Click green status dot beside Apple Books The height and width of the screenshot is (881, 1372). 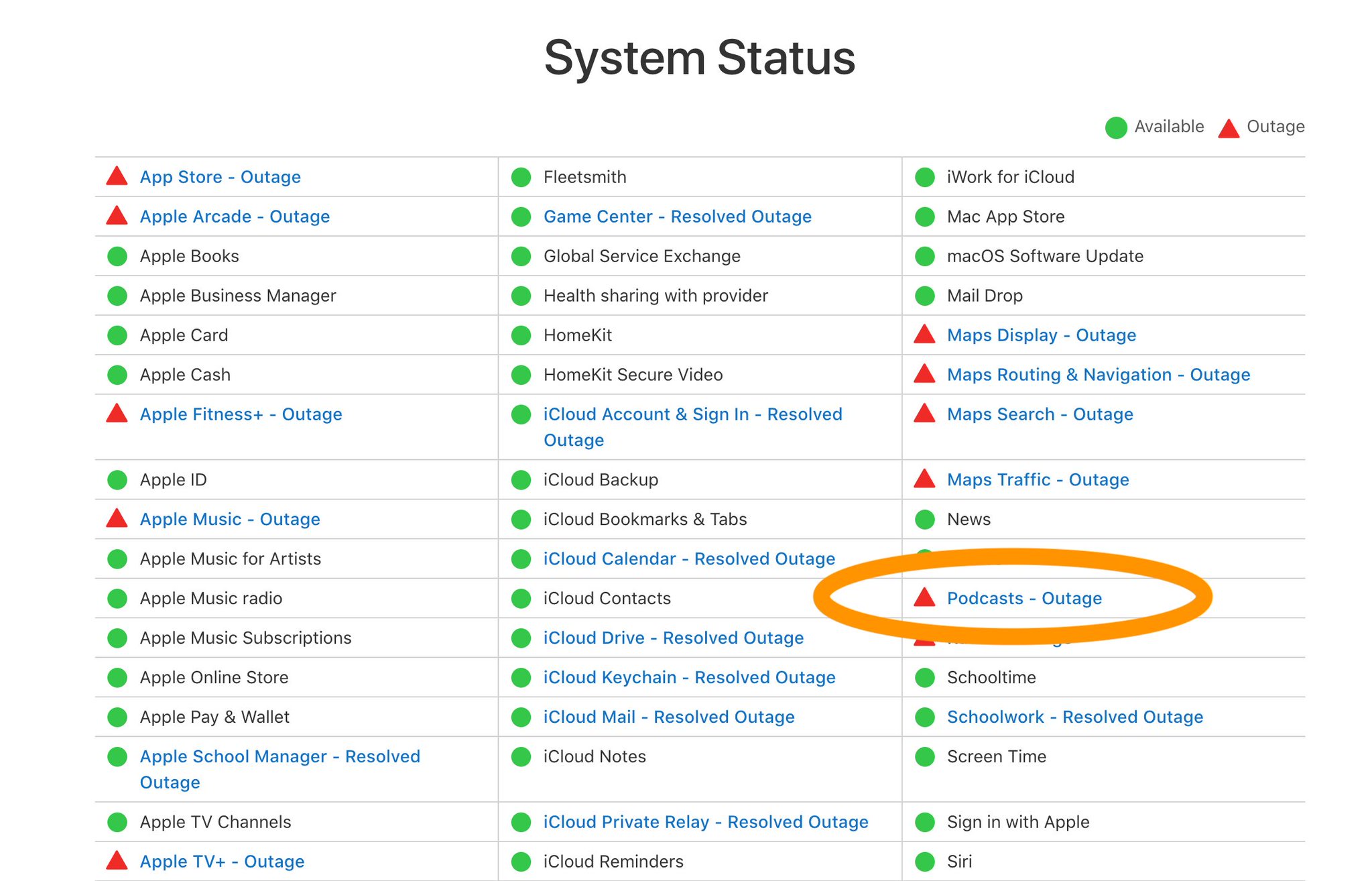[117, 256]
